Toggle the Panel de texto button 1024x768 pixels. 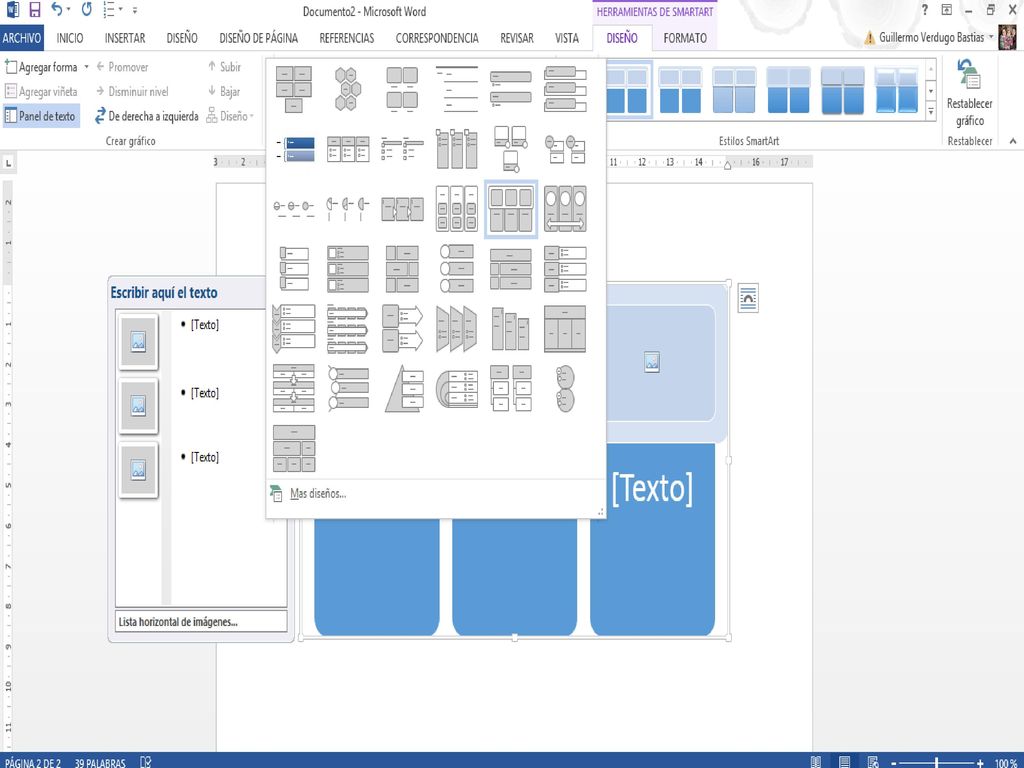[40, 116]
